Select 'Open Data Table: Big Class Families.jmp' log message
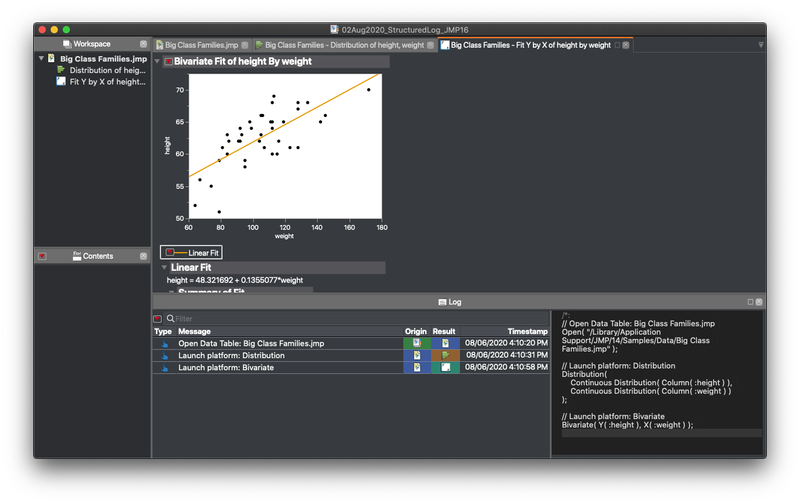800x503 pixels. tap(251, 343)
